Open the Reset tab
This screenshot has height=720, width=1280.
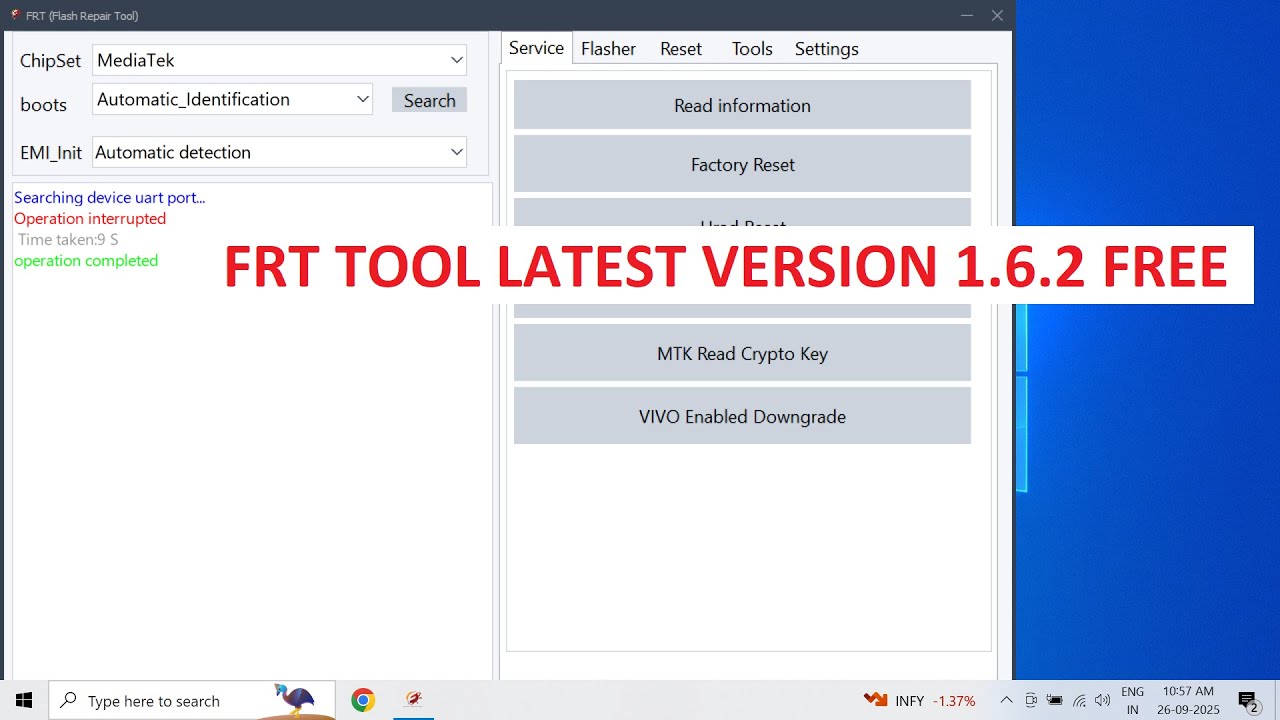tap(681, 49)
